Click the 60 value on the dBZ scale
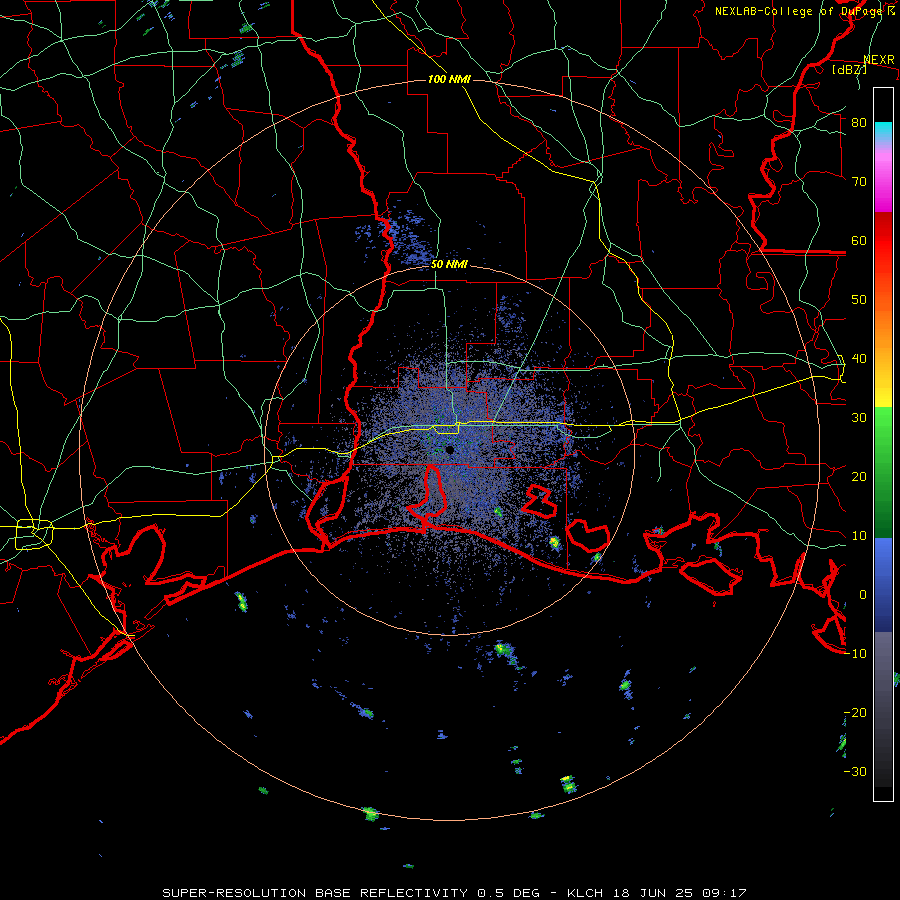 pos(859,240)
